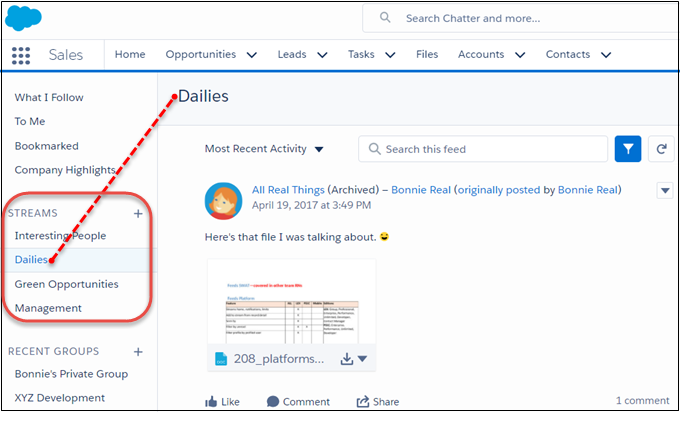
Task: Open the Tasks tab
Action: tap(361, 54)
